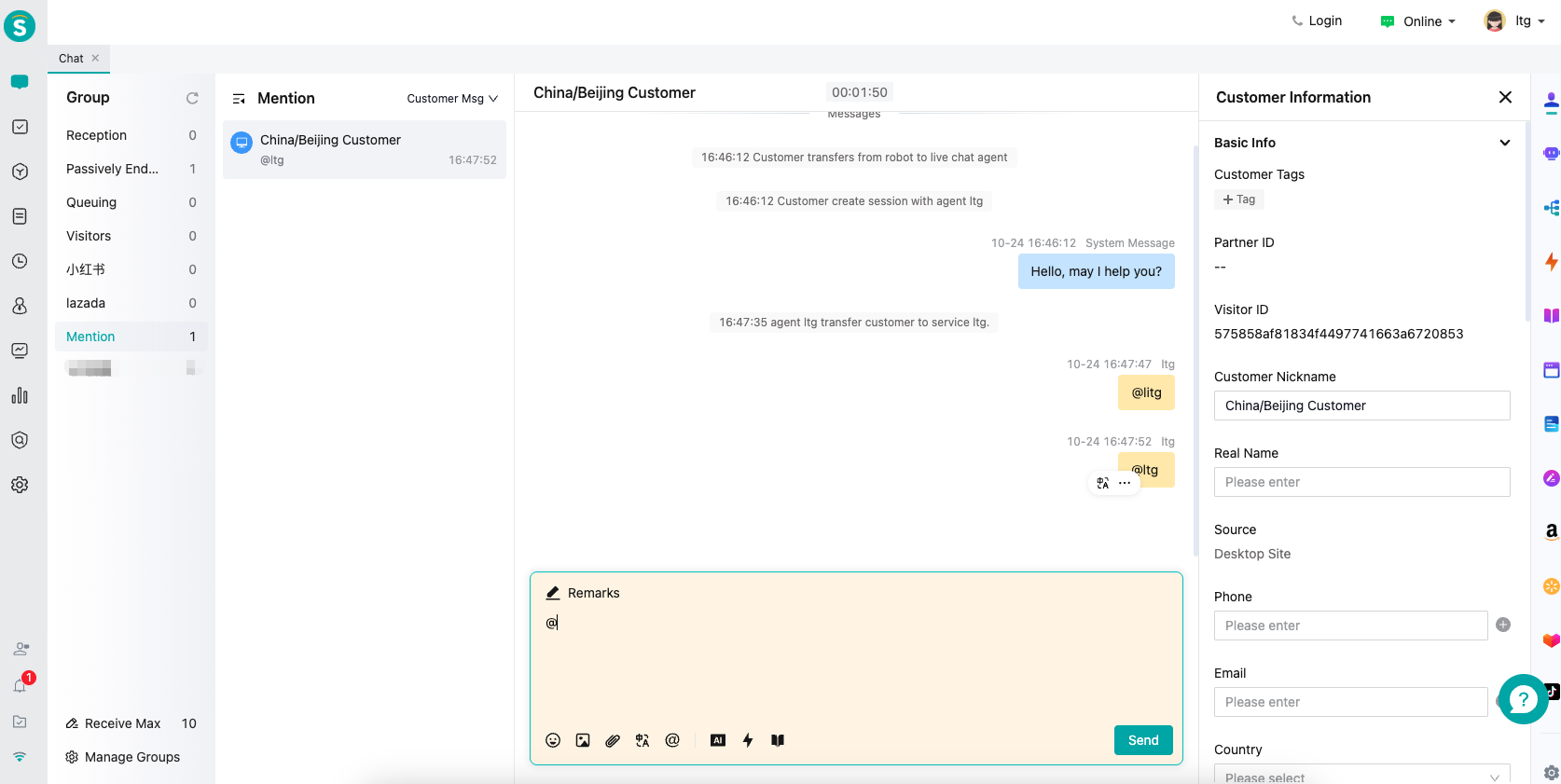Screen dimensions: 1561x784
Task: Click the emoji icon in message toolbar
Action: (553, 740)
